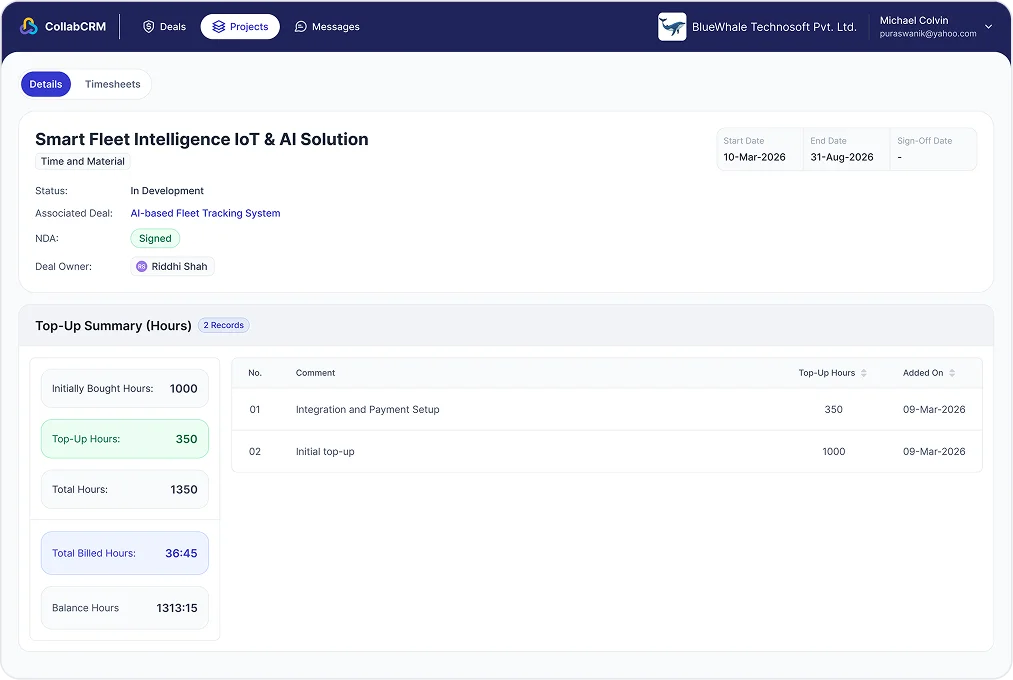Switch to the Details tab

click(46, 84)
